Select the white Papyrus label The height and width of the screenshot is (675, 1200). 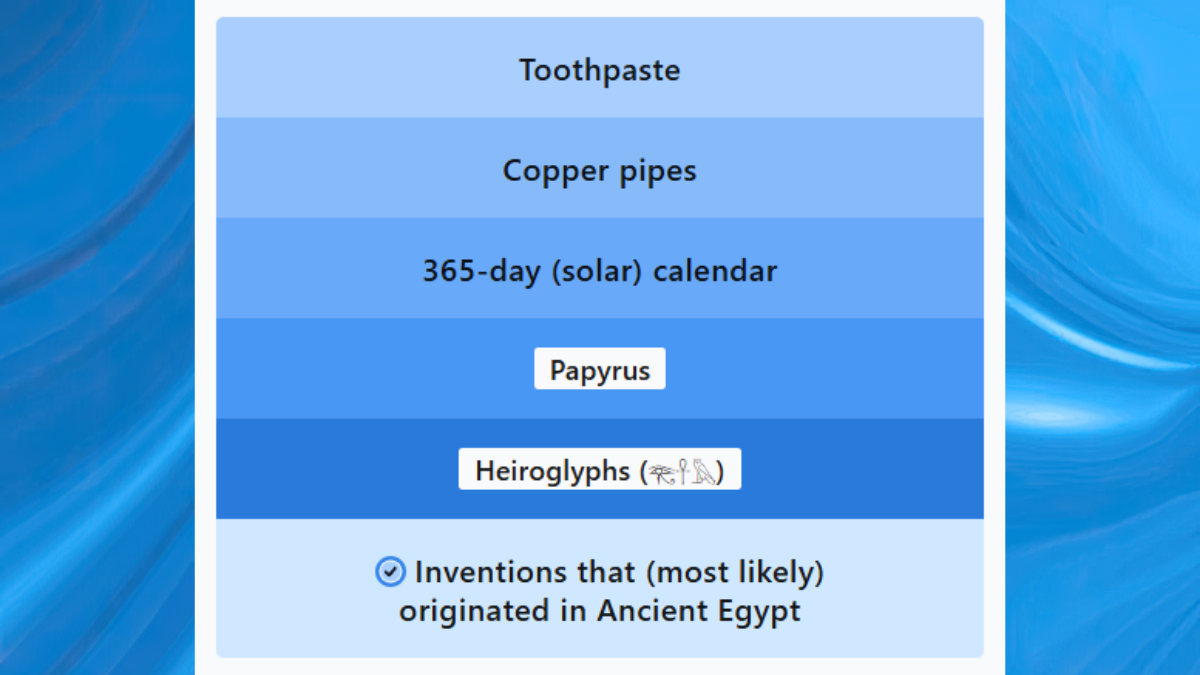tap(600, 369)
